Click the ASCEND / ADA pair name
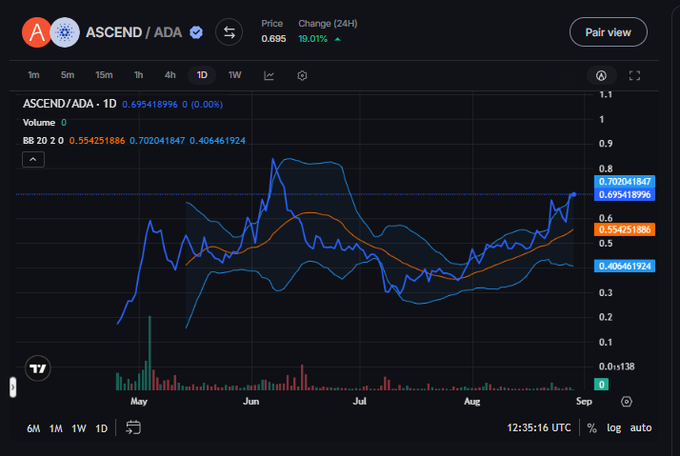 (134, 32)
